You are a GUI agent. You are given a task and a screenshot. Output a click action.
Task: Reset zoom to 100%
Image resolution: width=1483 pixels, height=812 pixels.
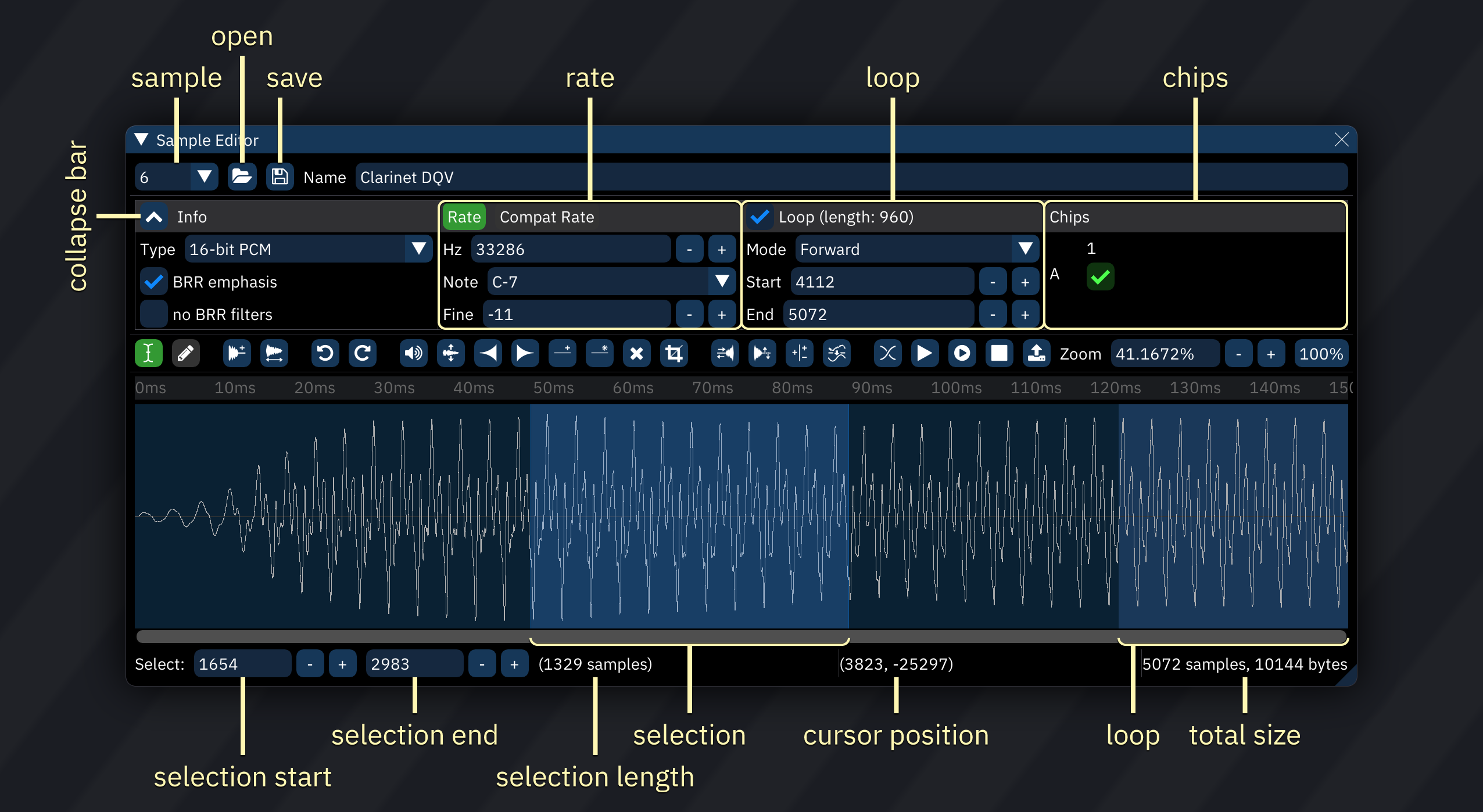(1321, 353)
